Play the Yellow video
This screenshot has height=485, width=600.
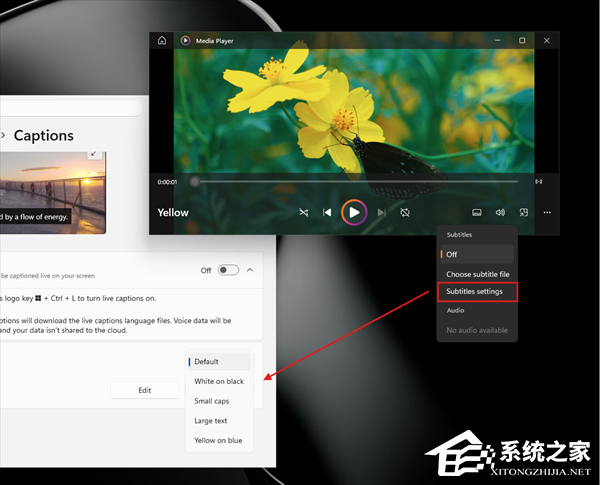(354, 212)
